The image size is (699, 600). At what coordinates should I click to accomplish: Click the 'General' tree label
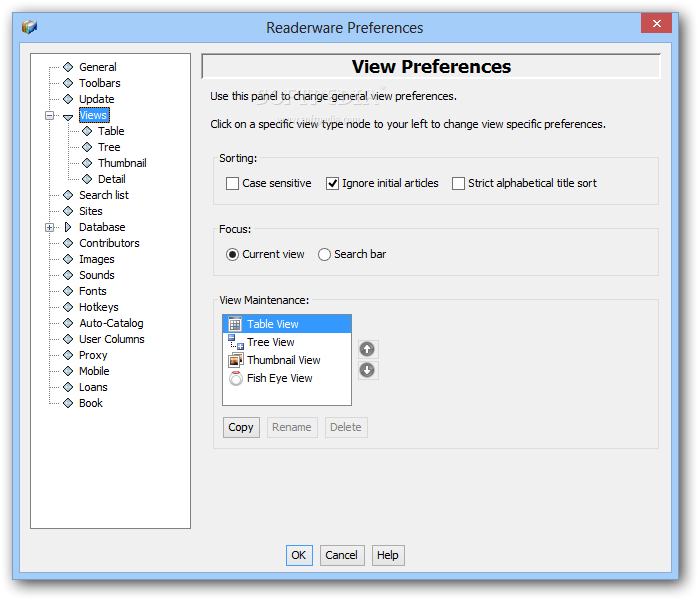click(98, 67)
